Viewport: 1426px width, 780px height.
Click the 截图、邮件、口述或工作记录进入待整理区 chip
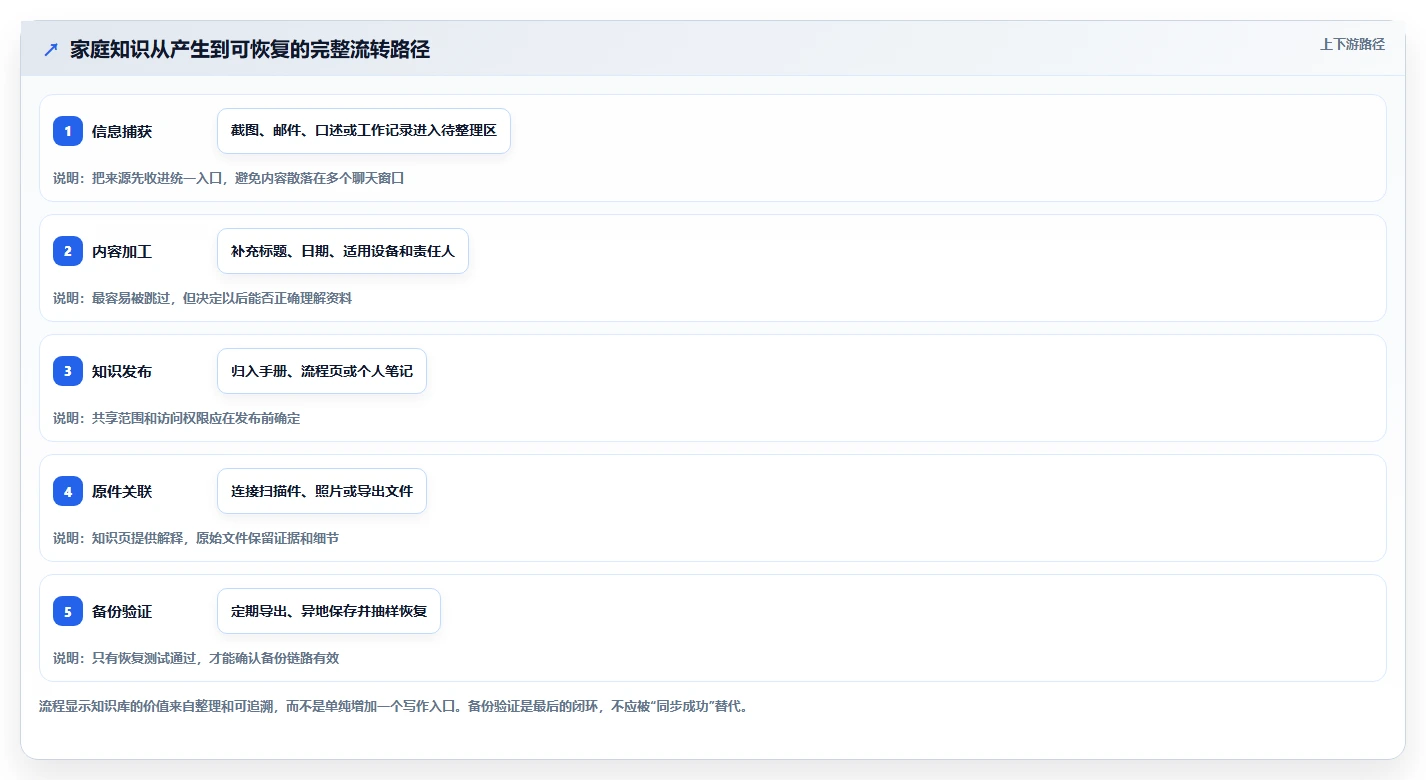coord(364,131)
